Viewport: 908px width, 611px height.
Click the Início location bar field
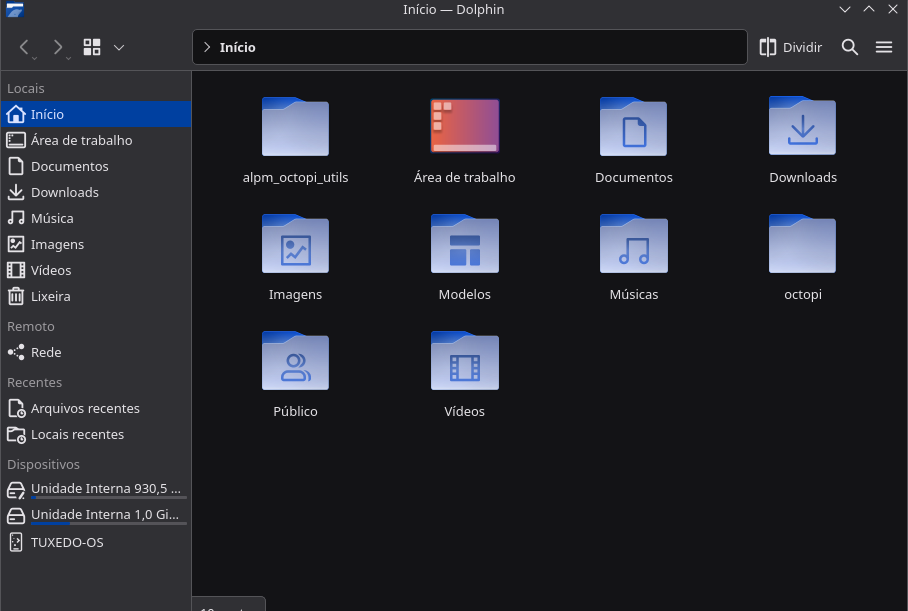tap(480, 47)
